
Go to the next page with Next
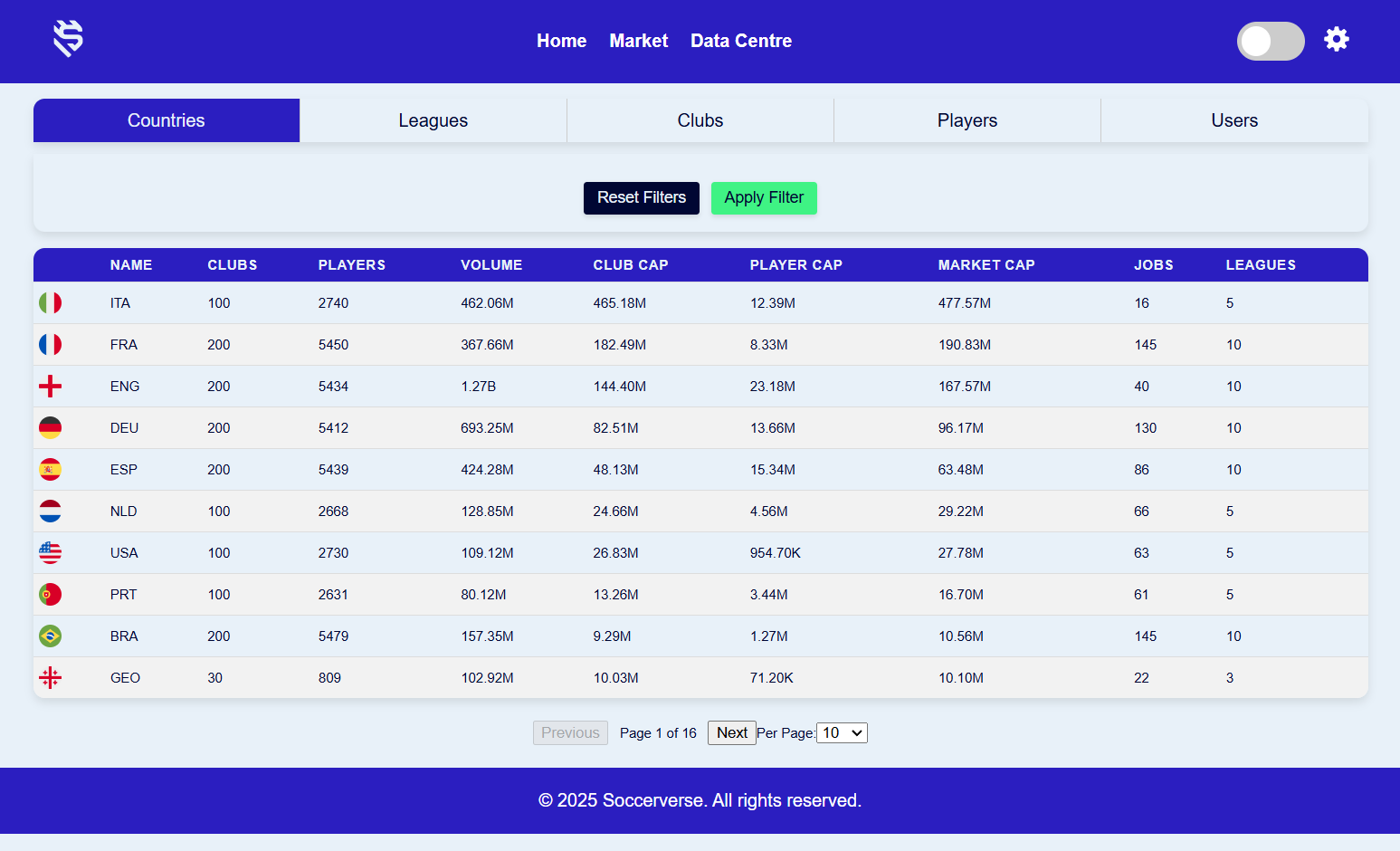(x=731, y=732)
